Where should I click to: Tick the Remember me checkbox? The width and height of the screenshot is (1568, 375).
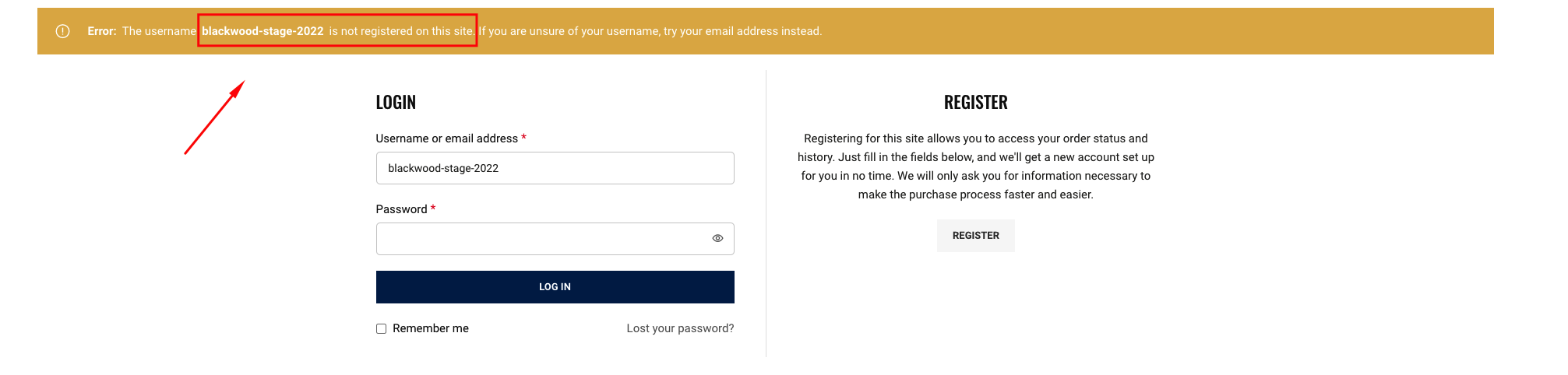tap(382, 329)
